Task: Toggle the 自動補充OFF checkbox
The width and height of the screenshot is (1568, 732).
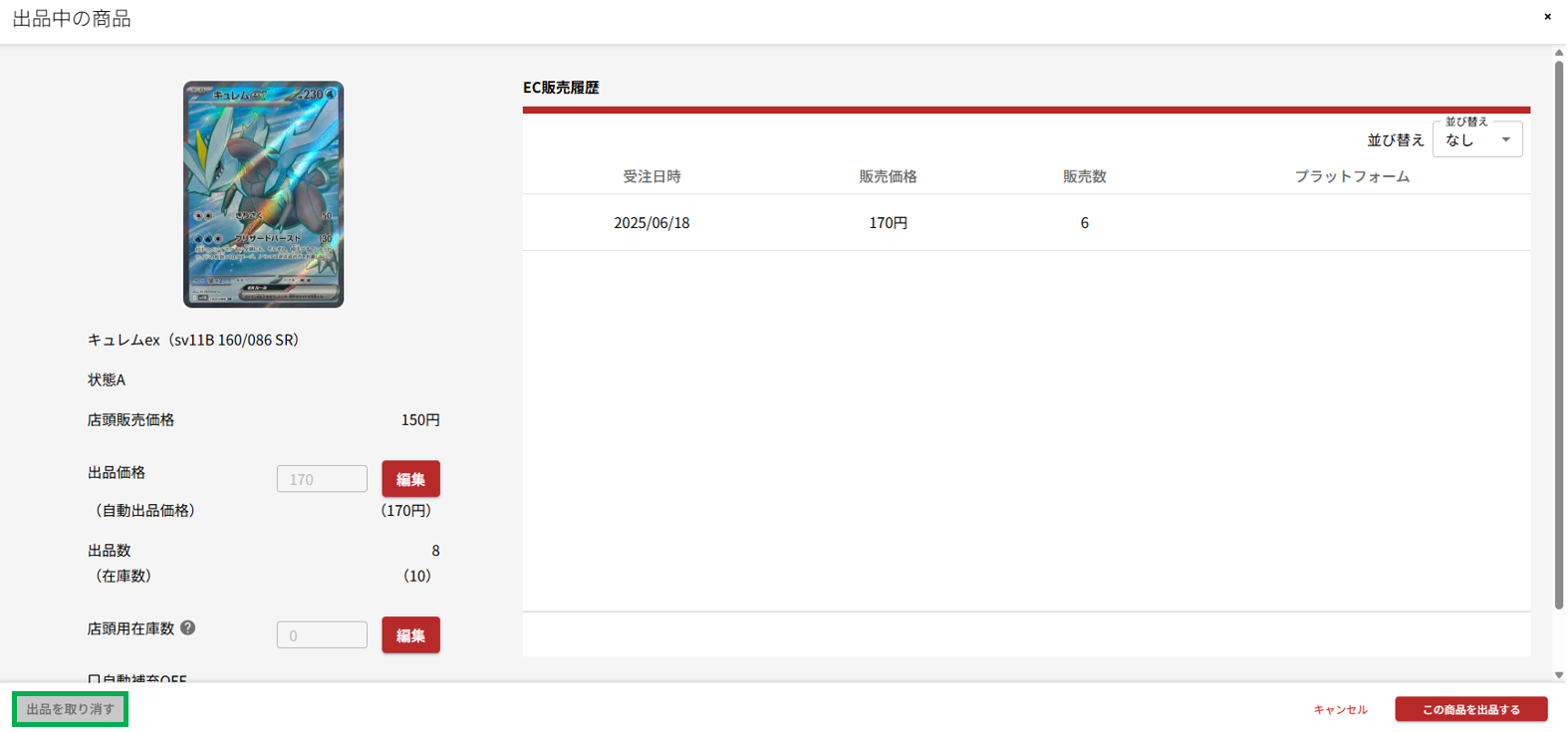Action: click(94, 679)
